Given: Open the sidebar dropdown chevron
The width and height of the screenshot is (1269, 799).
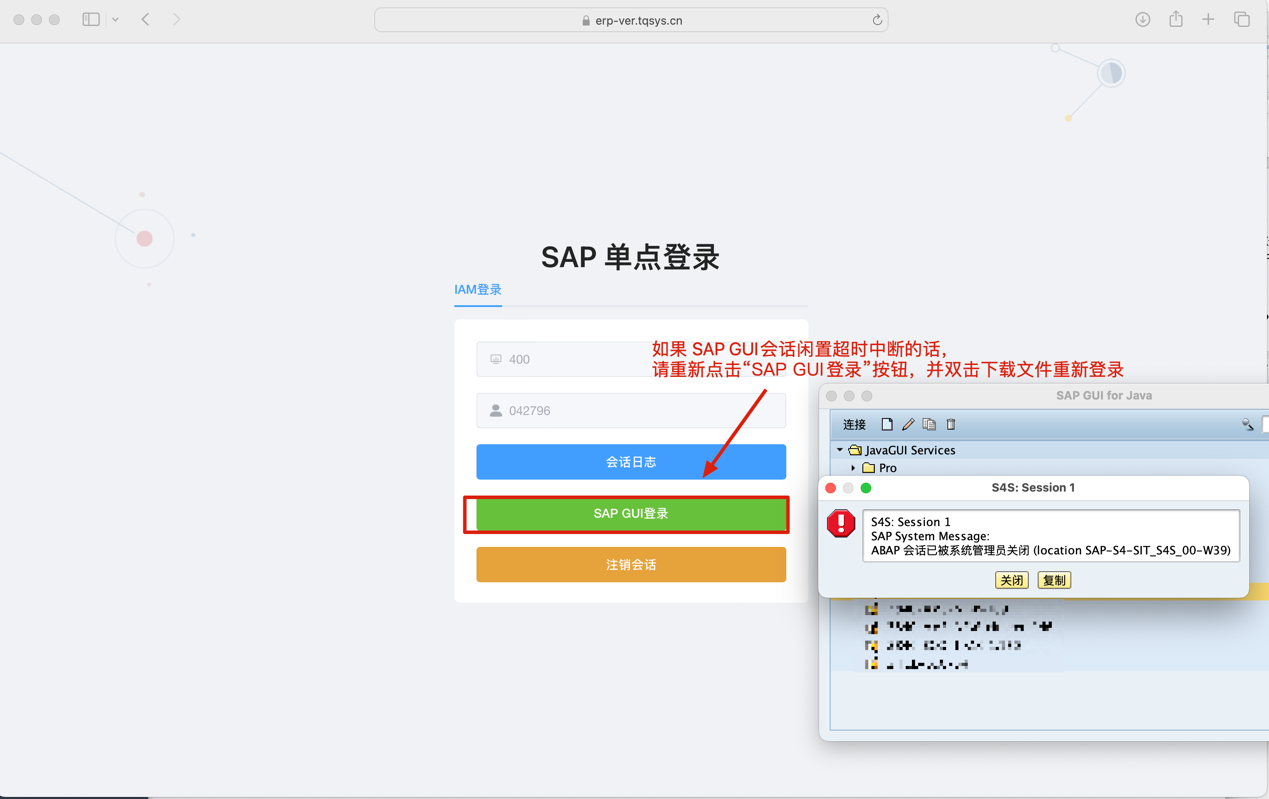Looking at the screenshot, I should click(x=115, y=20).
